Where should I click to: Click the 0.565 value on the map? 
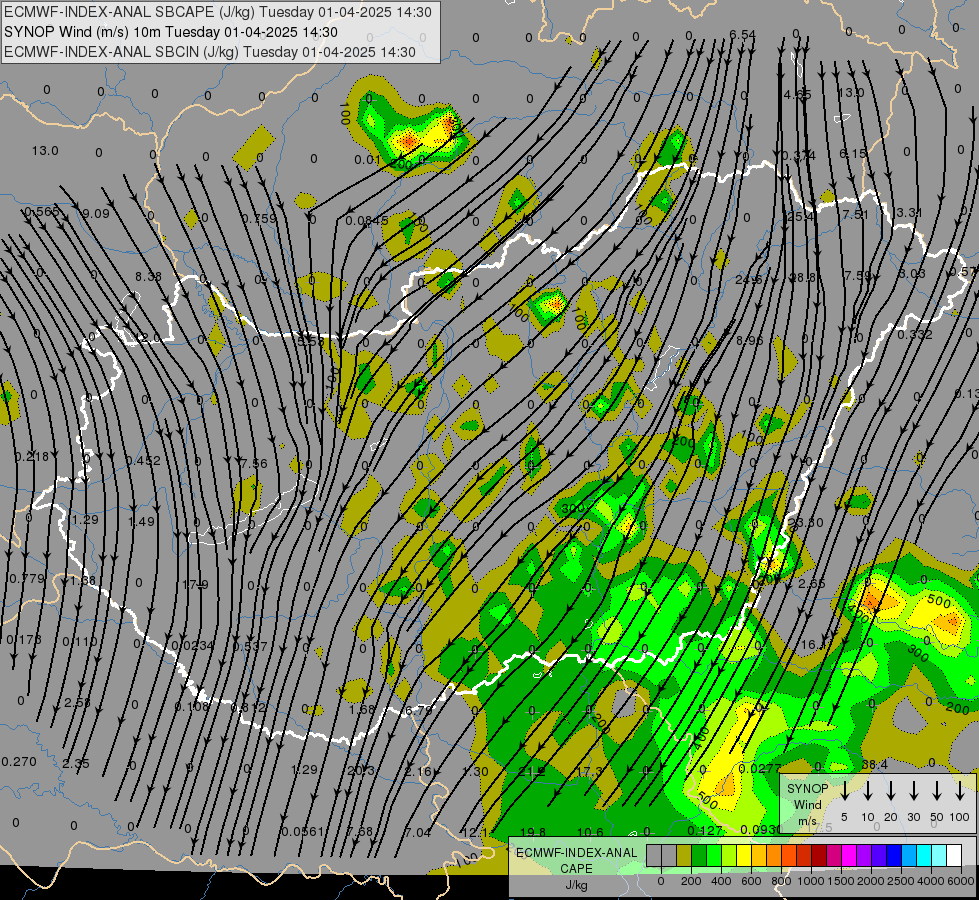[42, 212]
